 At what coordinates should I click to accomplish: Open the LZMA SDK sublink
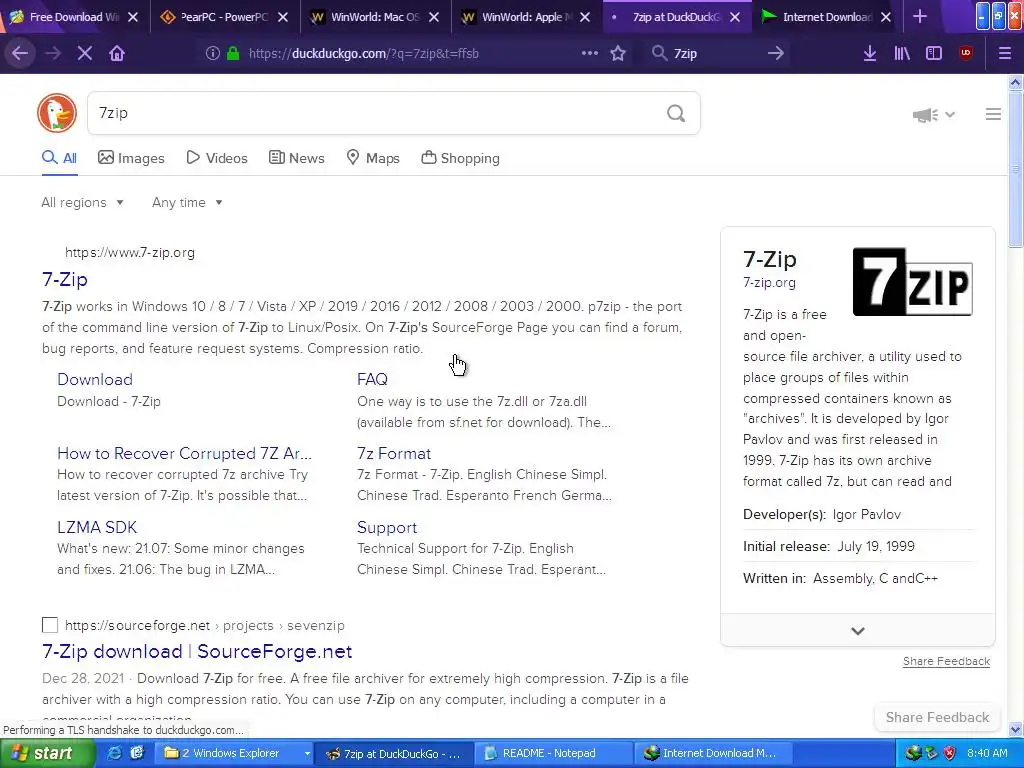point(97,527)
